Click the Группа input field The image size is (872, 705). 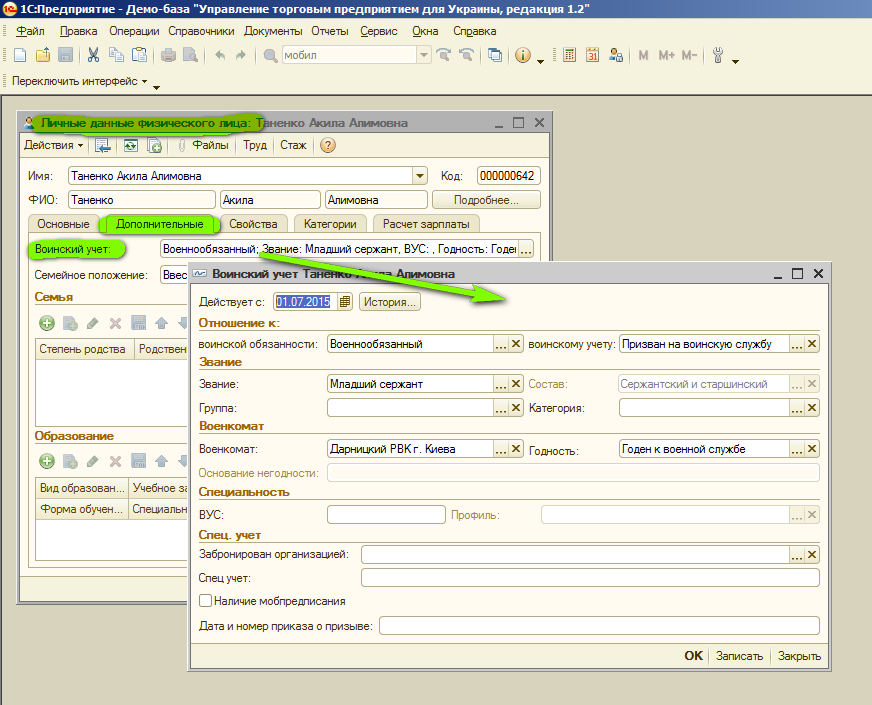(410, 408)
